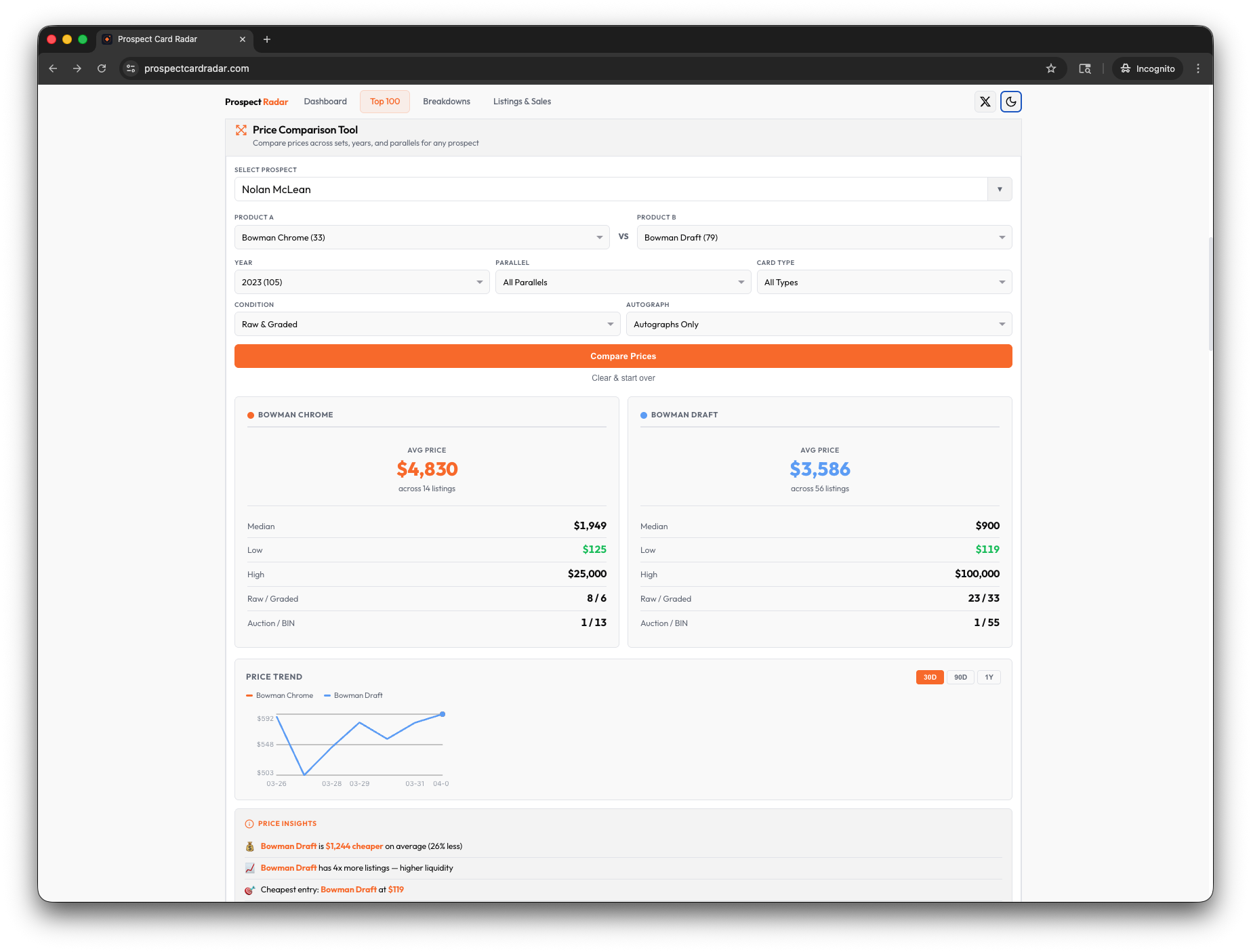Image resolution: width=1251 pixels, height=952 pixels.
Task: Click the Bowman Chrome legend entry
Action: [280, 695]
